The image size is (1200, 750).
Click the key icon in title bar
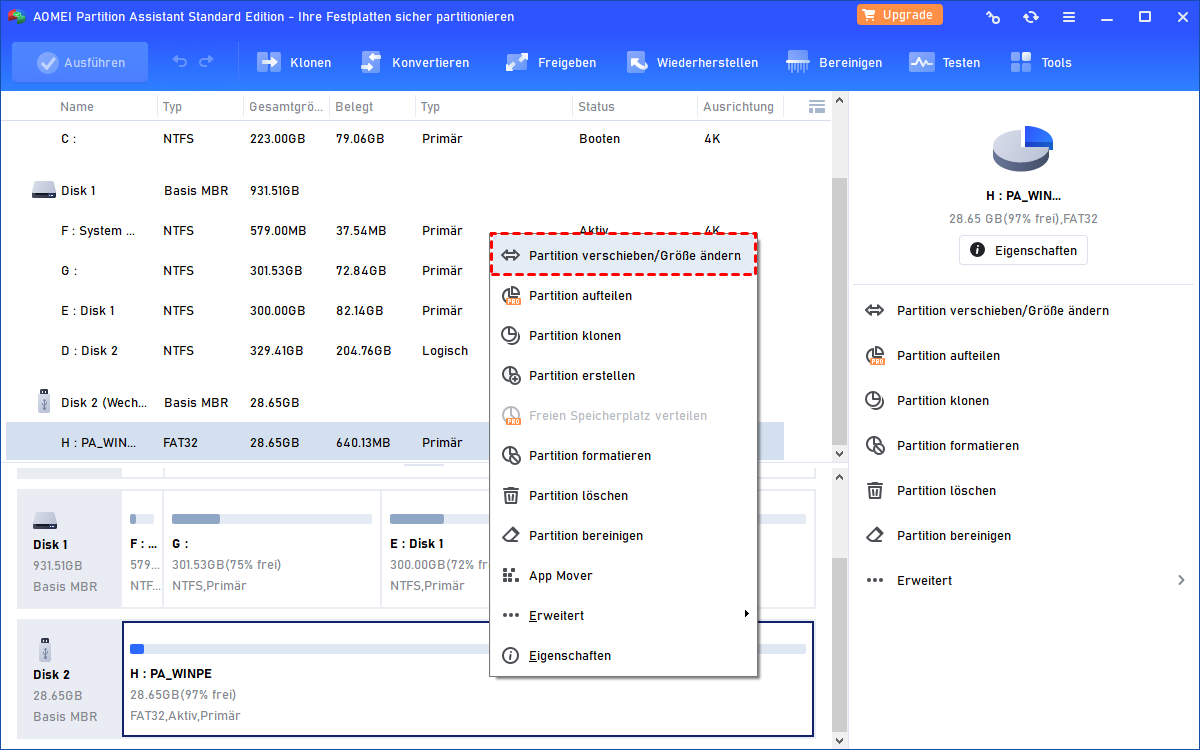pos(993,16)
